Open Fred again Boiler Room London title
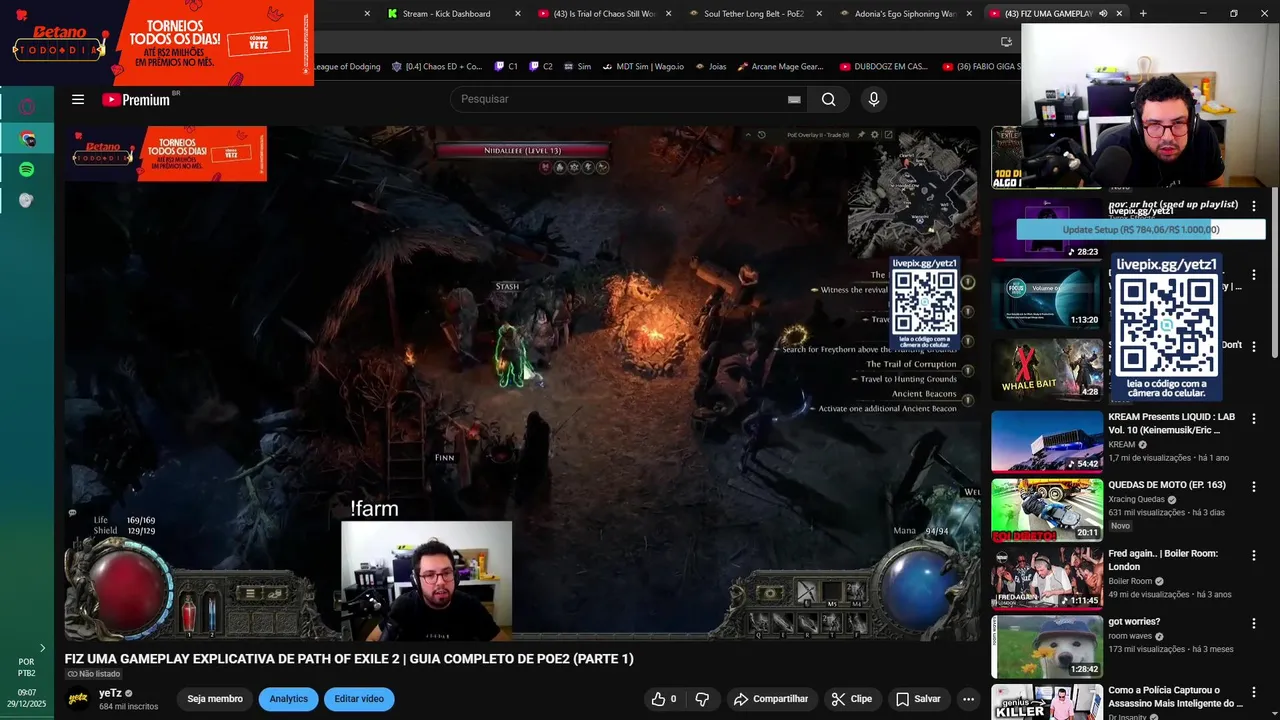The image size is (1280, 720). pos(1163,559)
